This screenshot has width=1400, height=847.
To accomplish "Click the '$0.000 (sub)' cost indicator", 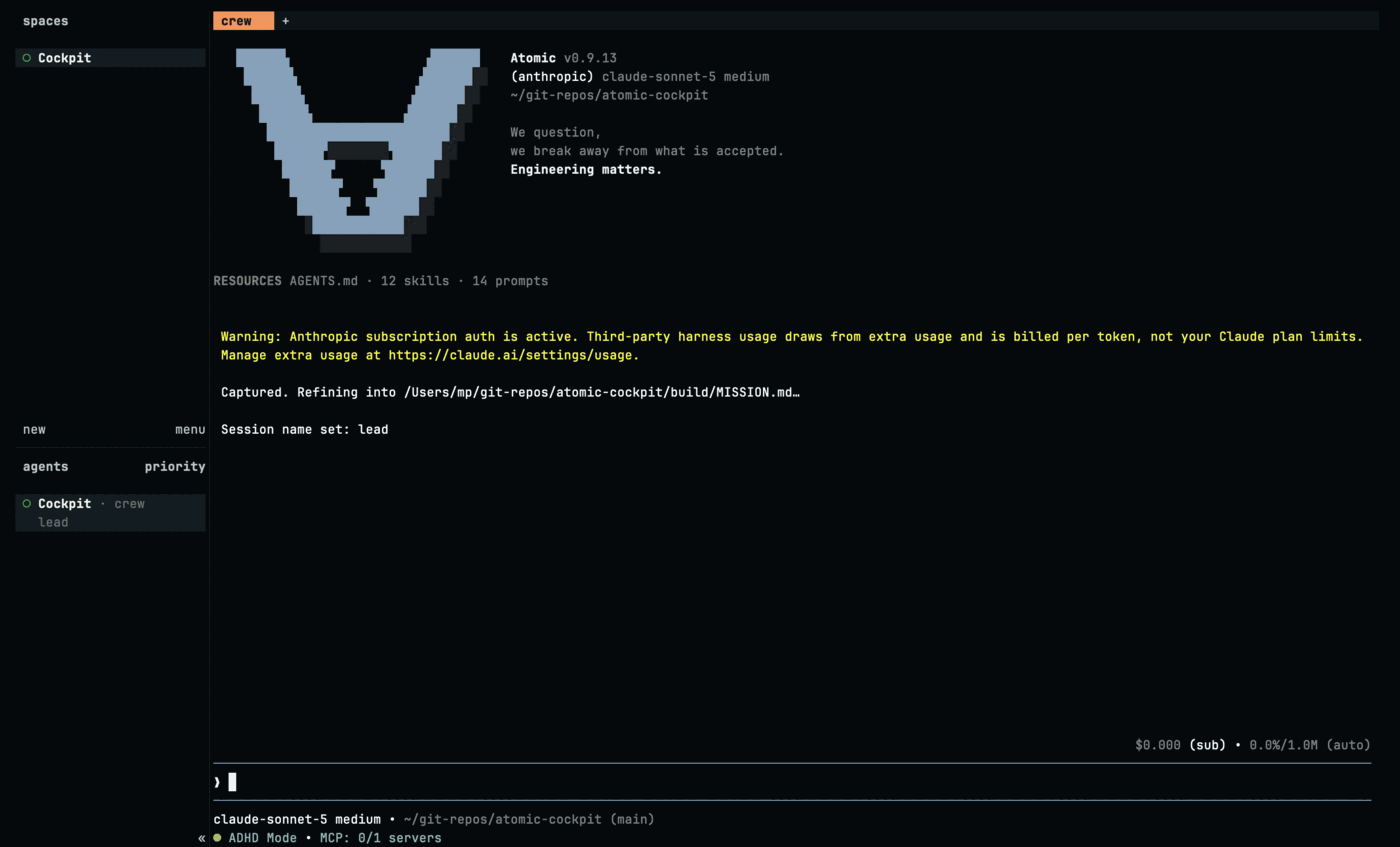I will [1180, 745].
